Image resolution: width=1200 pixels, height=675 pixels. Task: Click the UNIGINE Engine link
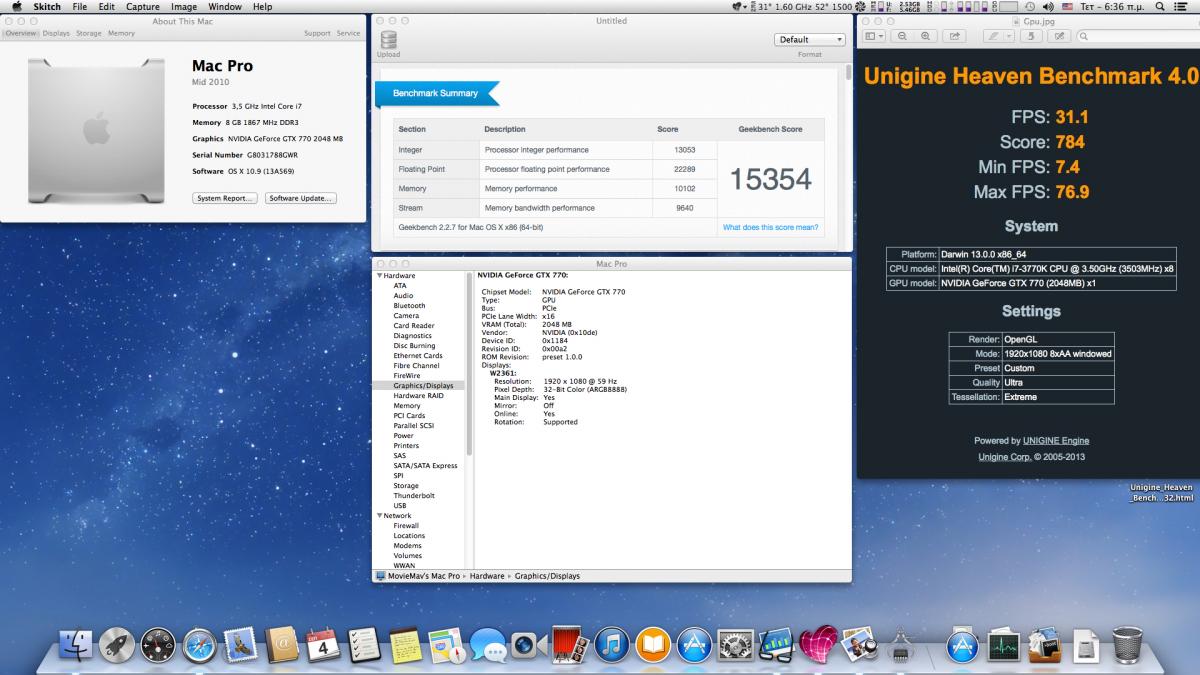1056,441
